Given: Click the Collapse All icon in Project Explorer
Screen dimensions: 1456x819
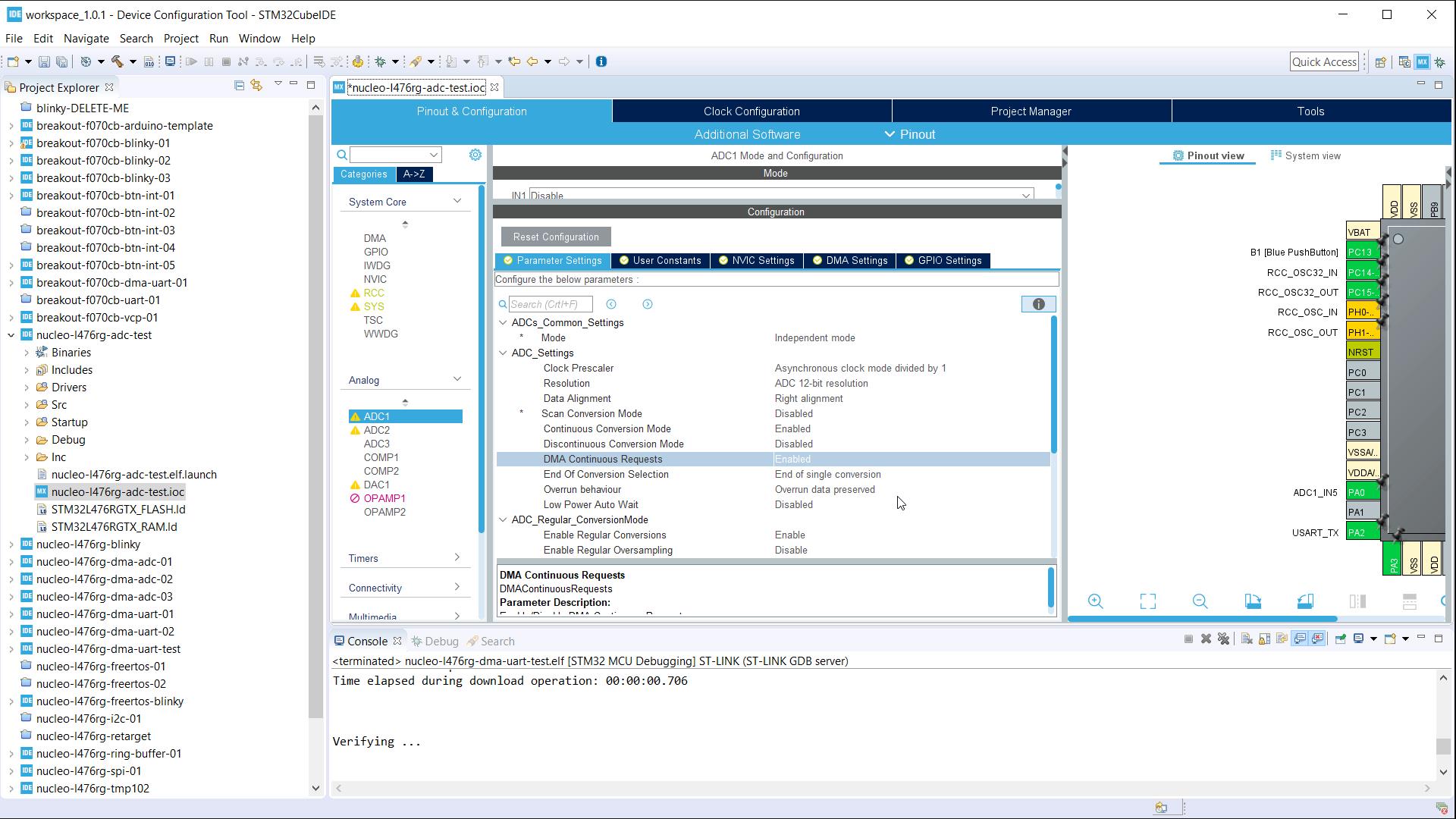Looking at the screenshot, I should point(239,86).
